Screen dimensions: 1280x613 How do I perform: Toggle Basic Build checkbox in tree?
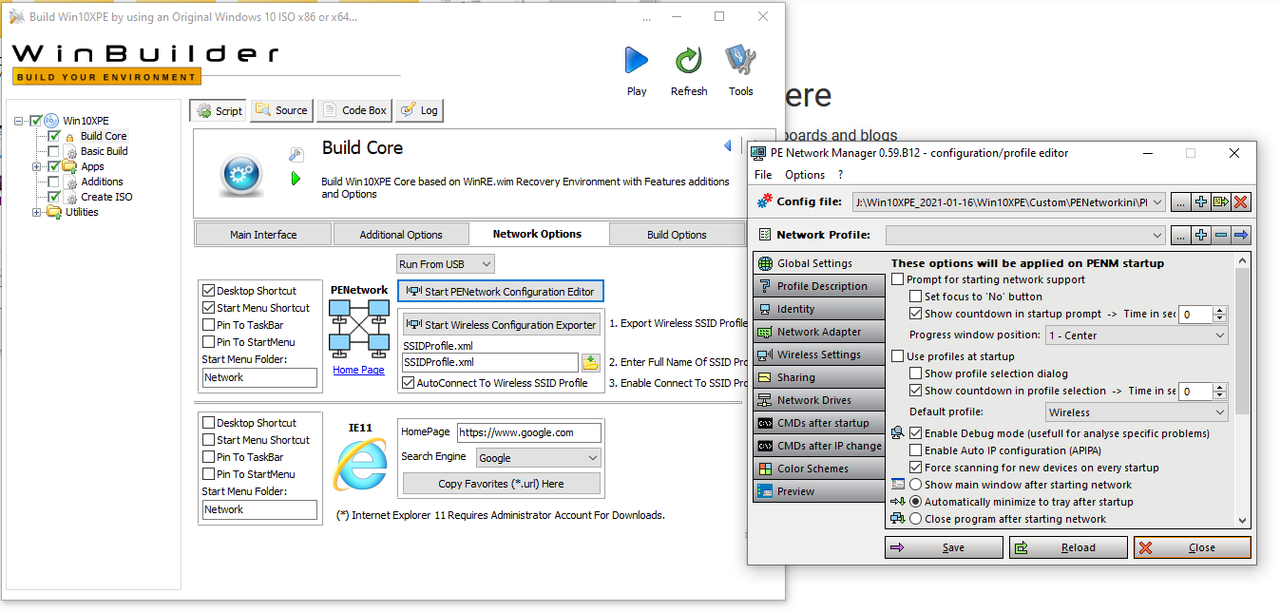coord(54,151)
